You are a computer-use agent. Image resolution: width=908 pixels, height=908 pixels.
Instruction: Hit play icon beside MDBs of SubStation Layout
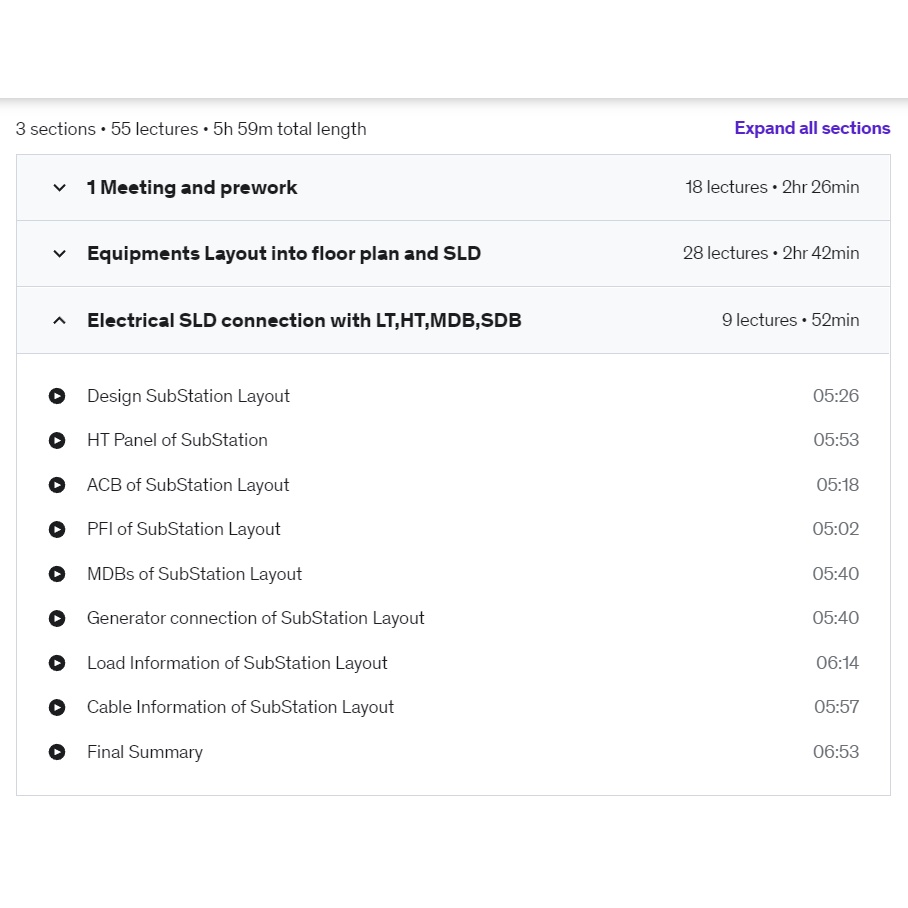[x=57, y=574]
